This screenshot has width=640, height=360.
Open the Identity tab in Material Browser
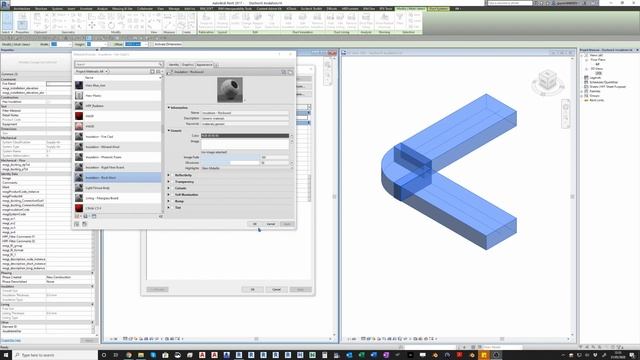click(x=174, y=64)
